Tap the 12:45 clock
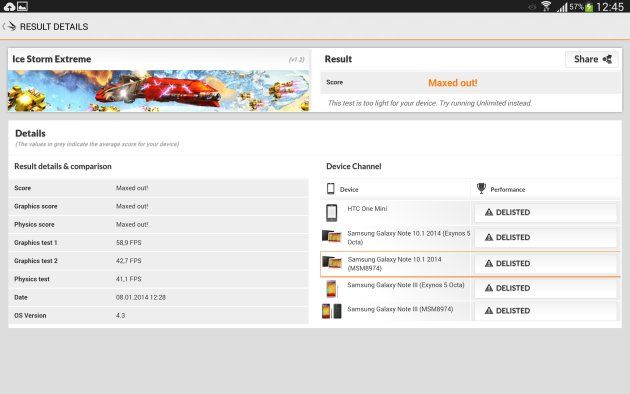630x394 pixels. coord(610,7)
